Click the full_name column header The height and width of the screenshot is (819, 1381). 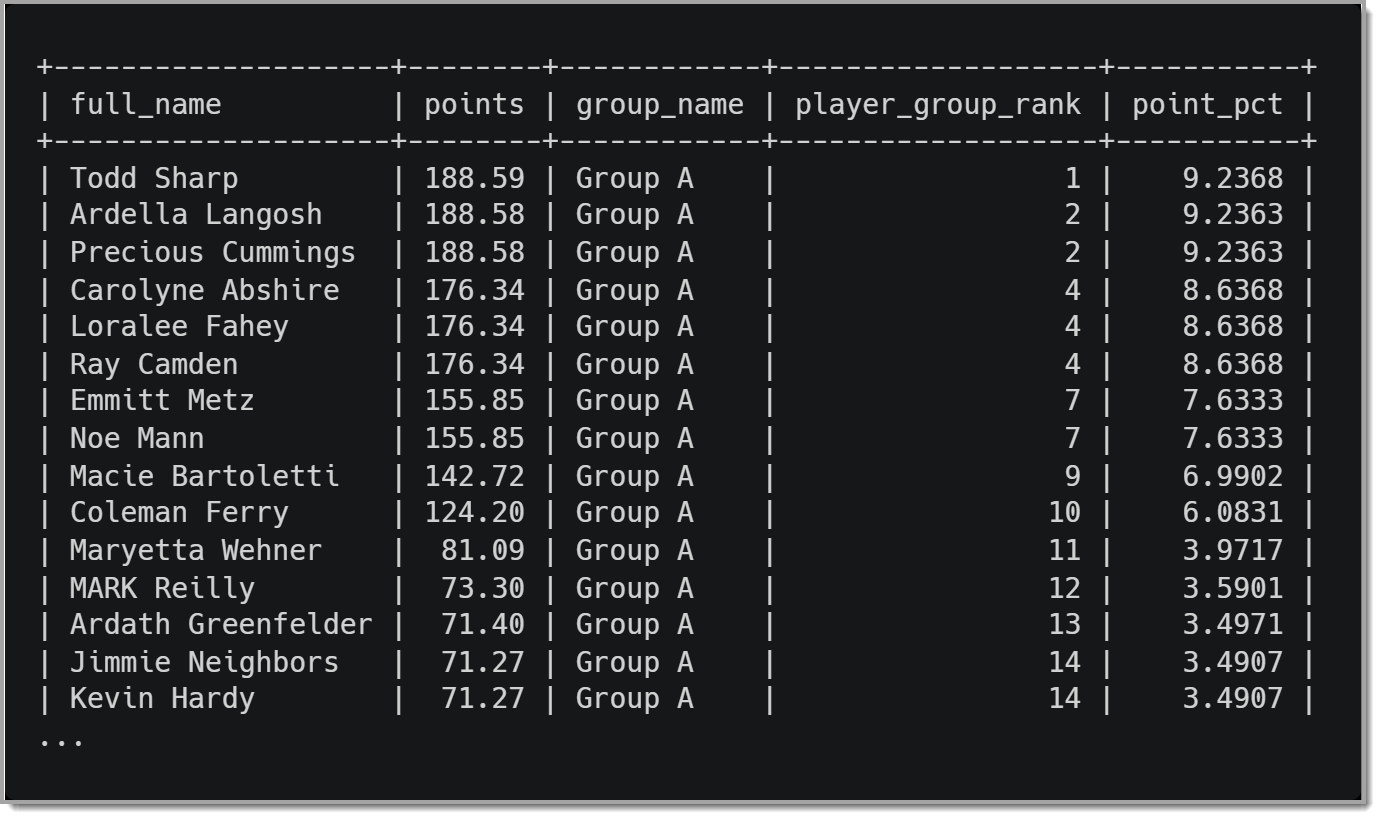[x=146, y=104]
